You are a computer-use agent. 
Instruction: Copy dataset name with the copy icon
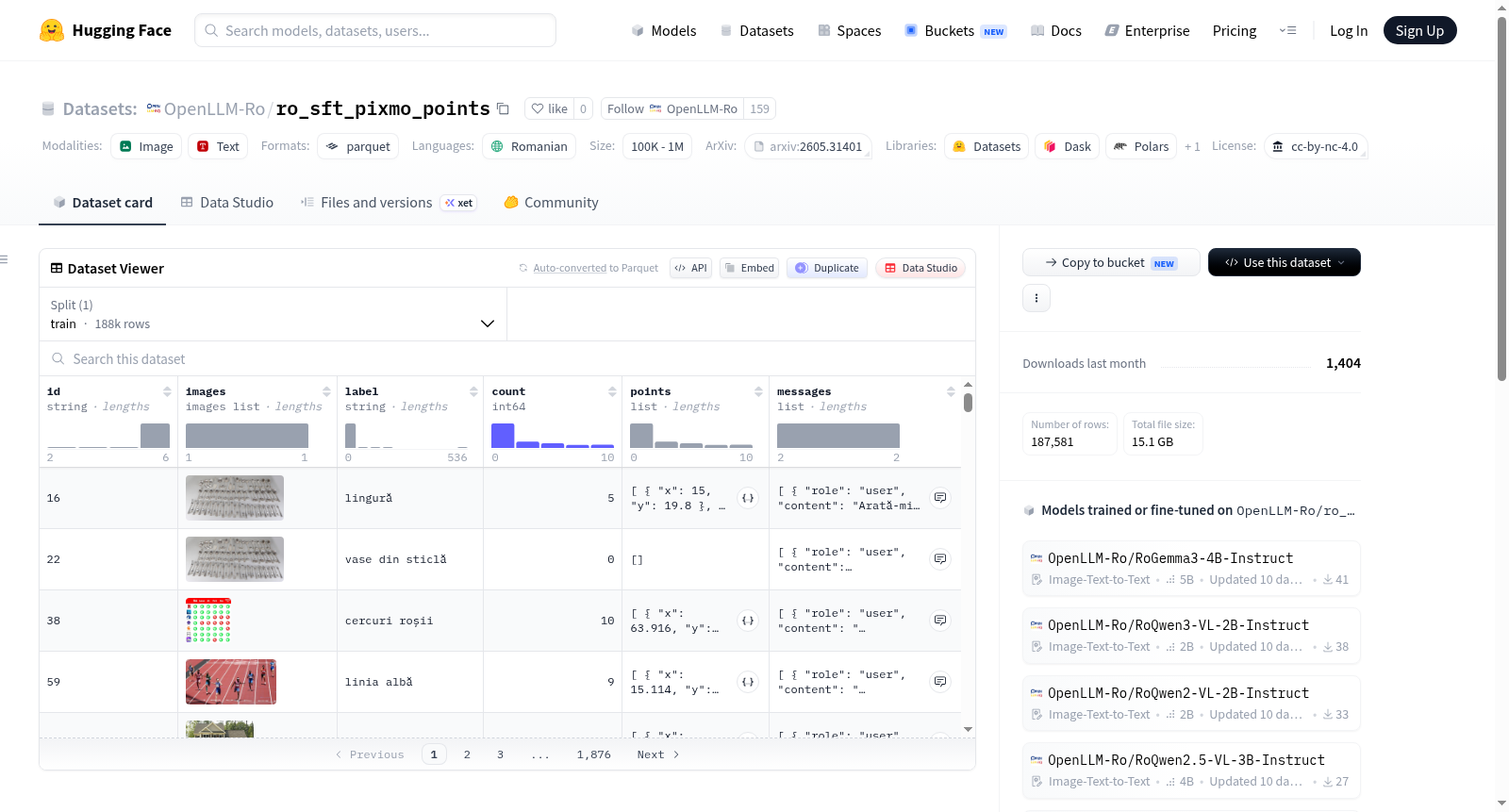504,109
